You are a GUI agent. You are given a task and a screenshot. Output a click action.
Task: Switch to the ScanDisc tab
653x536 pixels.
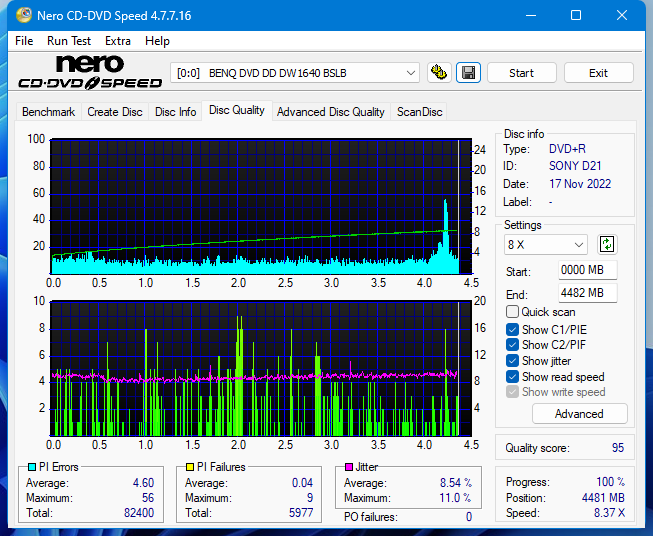tap(419, 112)
